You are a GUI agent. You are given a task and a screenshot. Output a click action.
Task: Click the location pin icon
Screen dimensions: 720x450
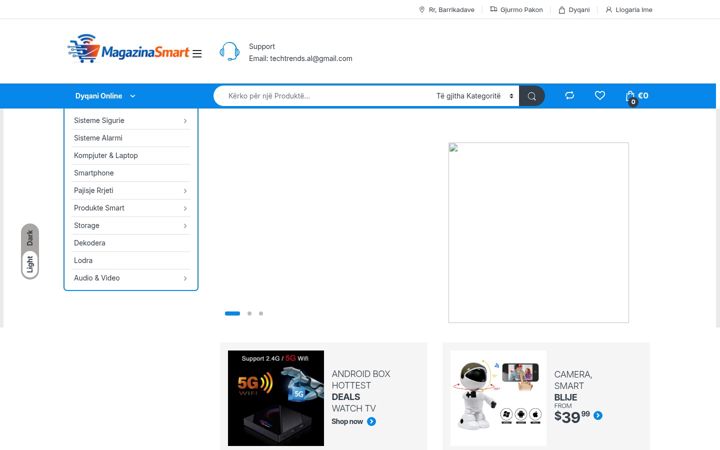point(422,10)
